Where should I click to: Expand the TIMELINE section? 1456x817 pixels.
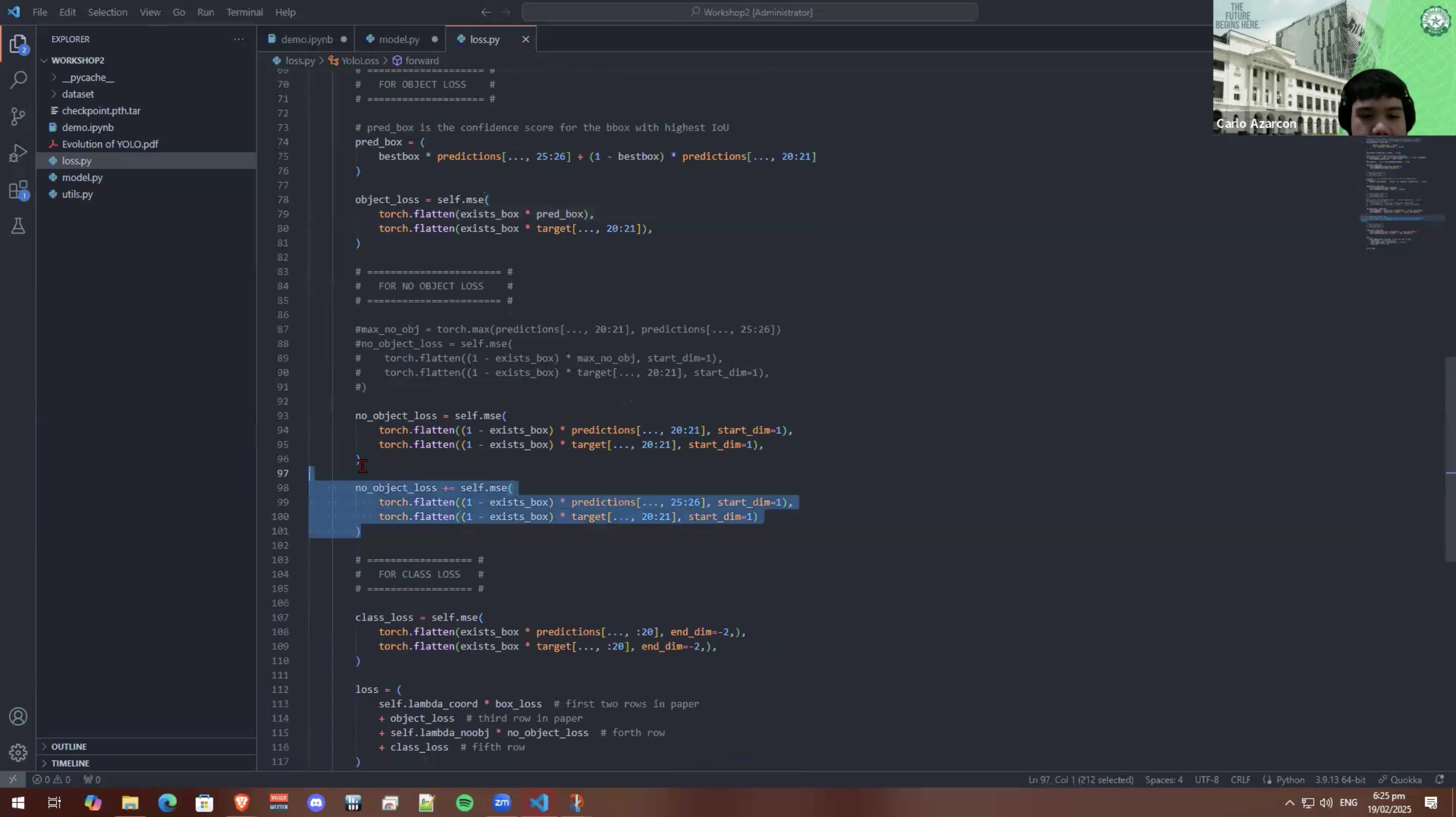click(x=70, y=763)
